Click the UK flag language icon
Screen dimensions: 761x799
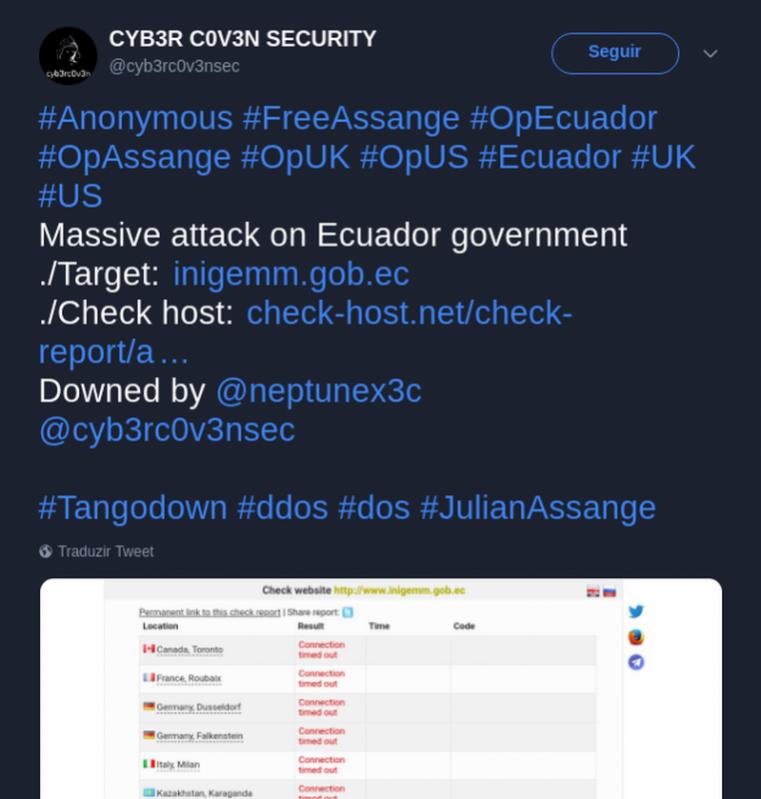click(x=593, y=591)
